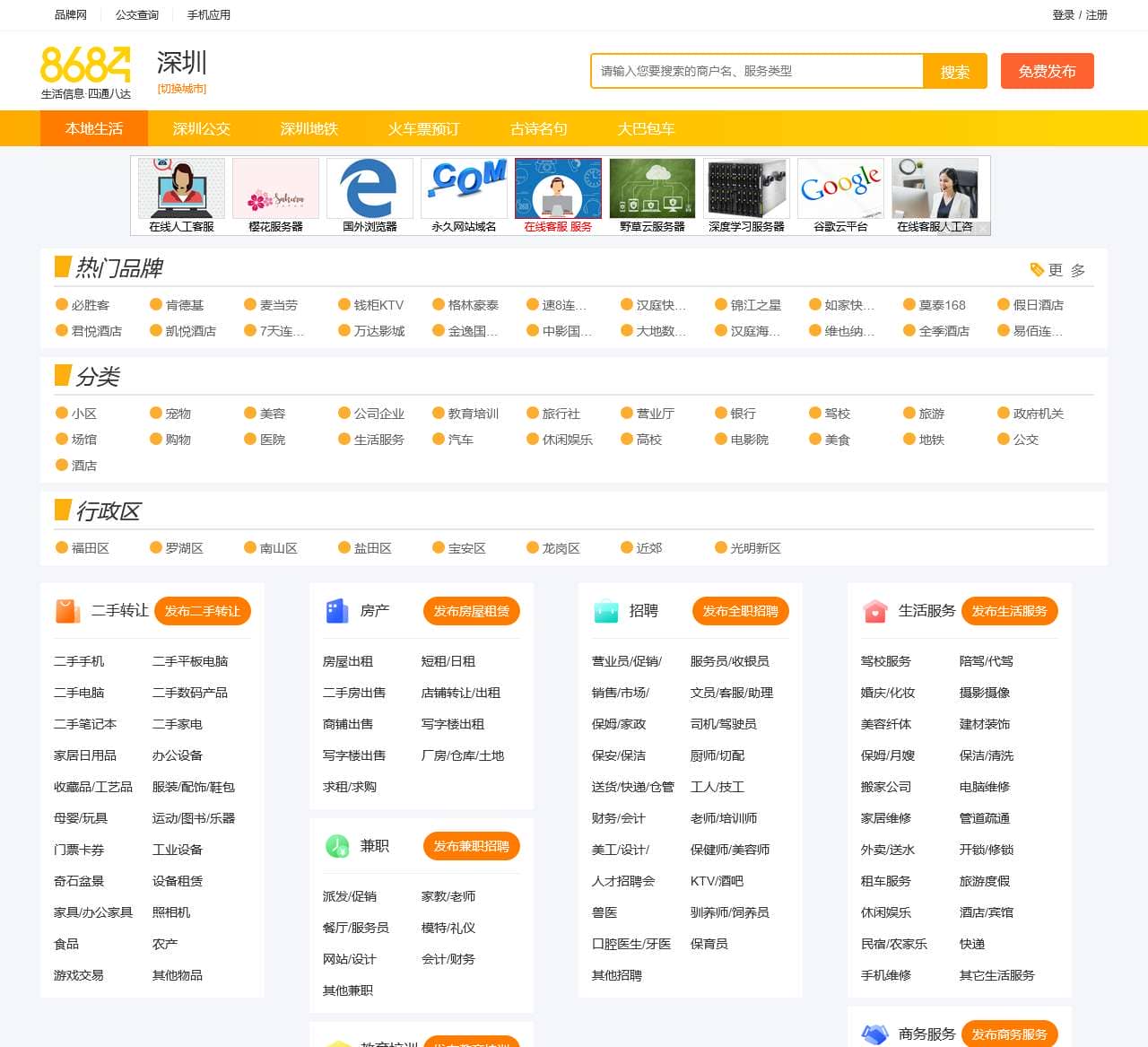
Task: Open the 公交查询 top link
Action: pos(137,14)
